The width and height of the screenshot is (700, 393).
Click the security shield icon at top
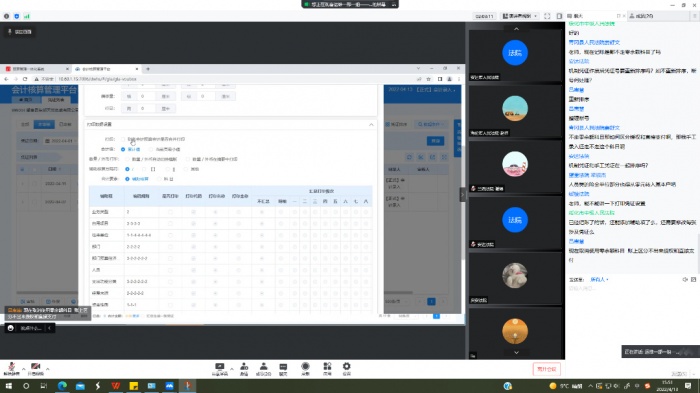[17, 16]
